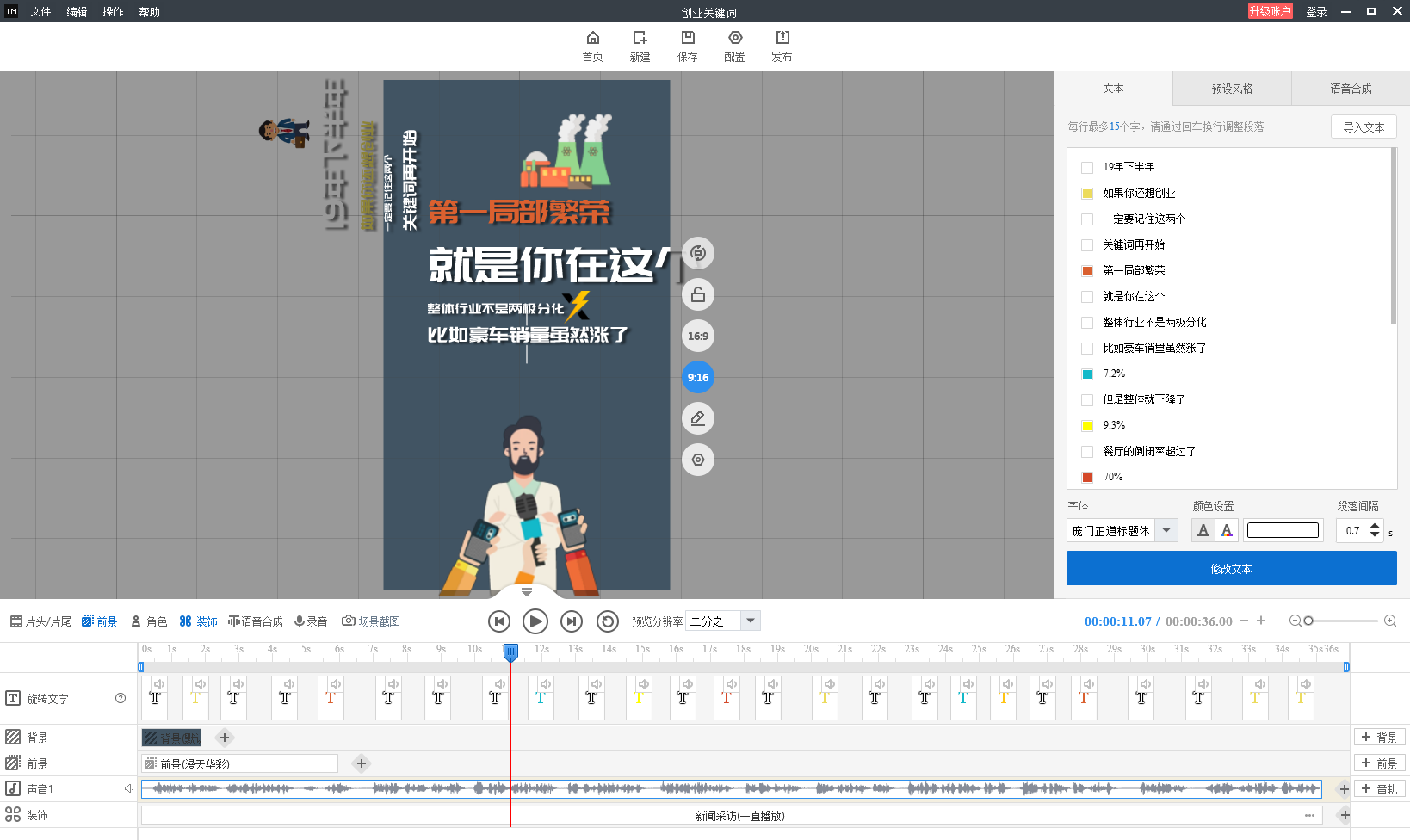The width and height of the screenshot is (1410, 840).
Task: Click the pencil edit round button
Action: click(698, 418)
